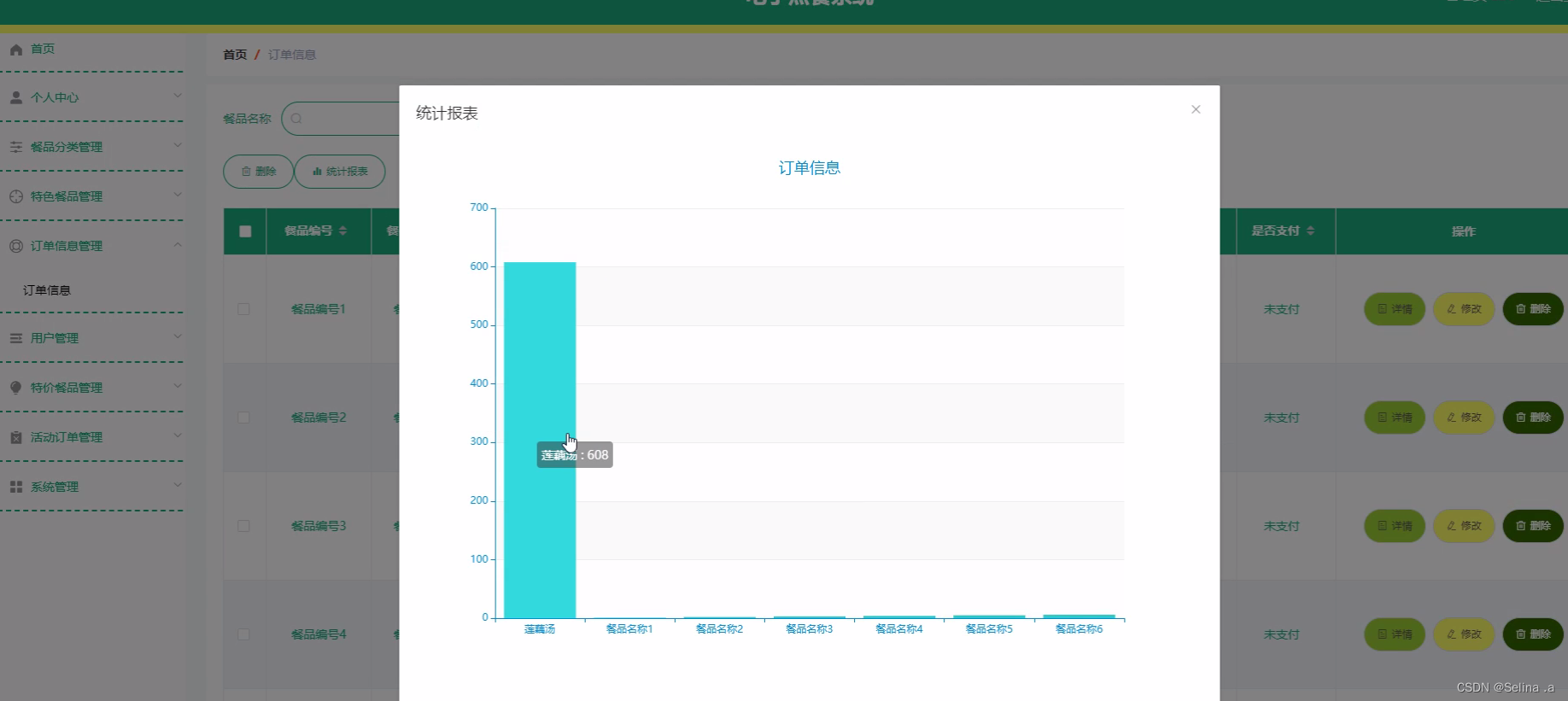The height and width of the screenshot is (701, 1568).
Task: Click 修改 for row 餐品编号1
Action: [1464, 309]
